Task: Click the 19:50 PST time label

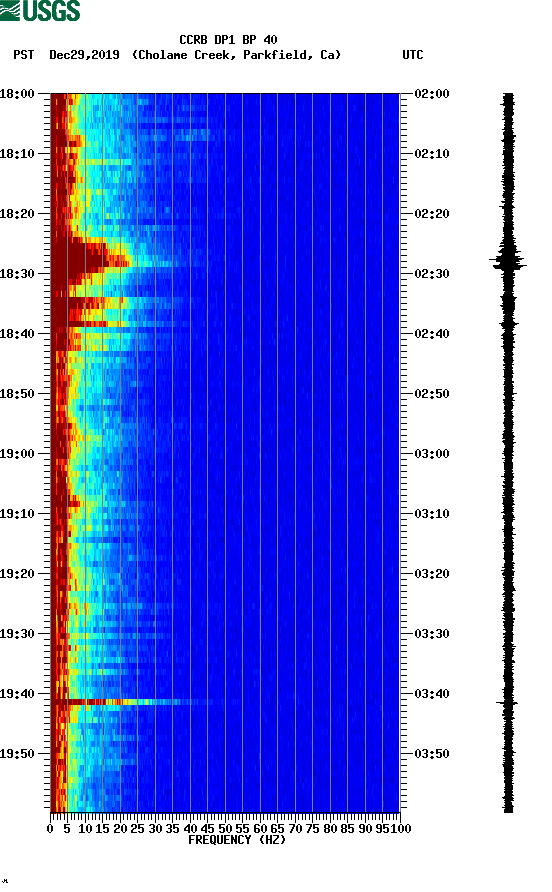Action: tap(17, 754)
